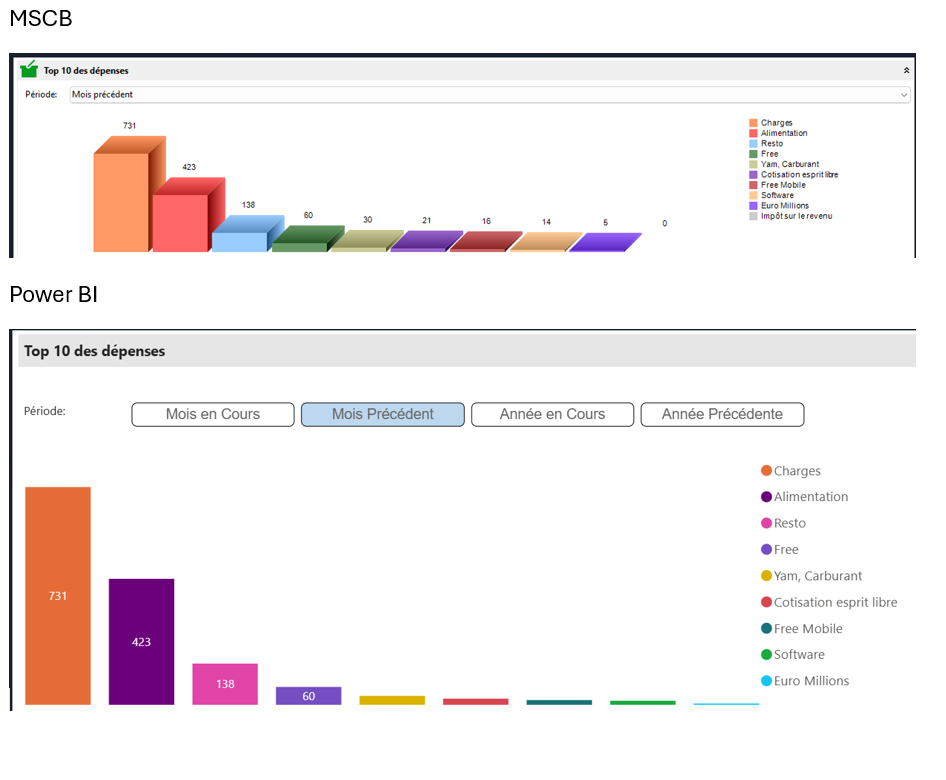Click the Free Mobile legend entry in Power BI
The height and width of the screenshot is (780, 946).
coord(802,629)
